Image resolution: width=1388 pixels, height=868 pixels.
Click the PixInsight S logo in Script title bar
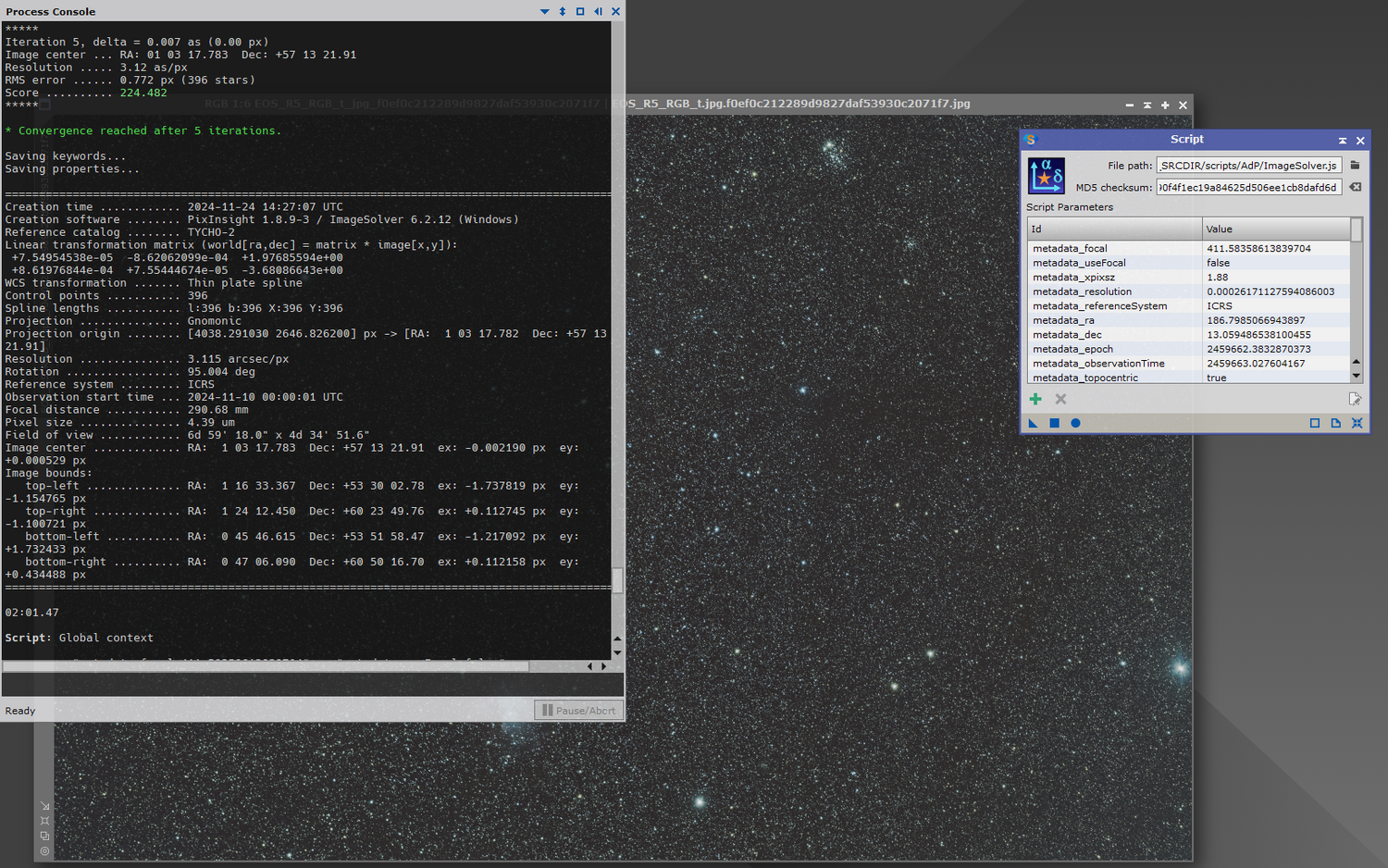(x=1031, y=140)
